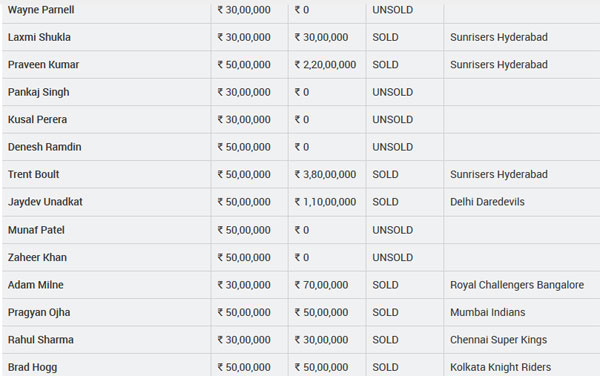Screen dimensions: 600x376
Task: Click Delhi Daredevils team for Jaydev Unadkat
Action: 487,202
